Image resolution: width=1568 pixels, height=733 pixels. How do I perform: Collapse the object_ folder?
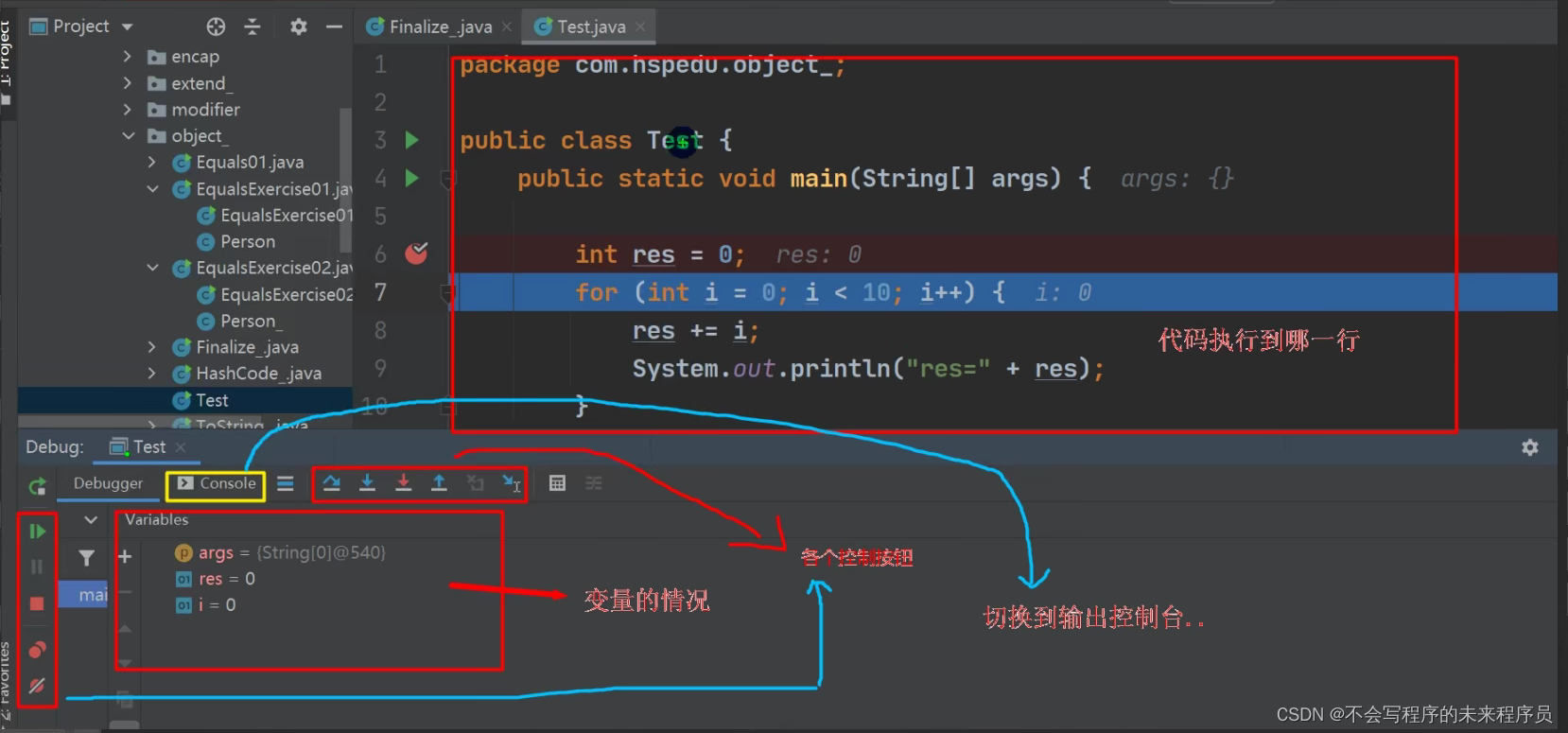tap(129, 136)
